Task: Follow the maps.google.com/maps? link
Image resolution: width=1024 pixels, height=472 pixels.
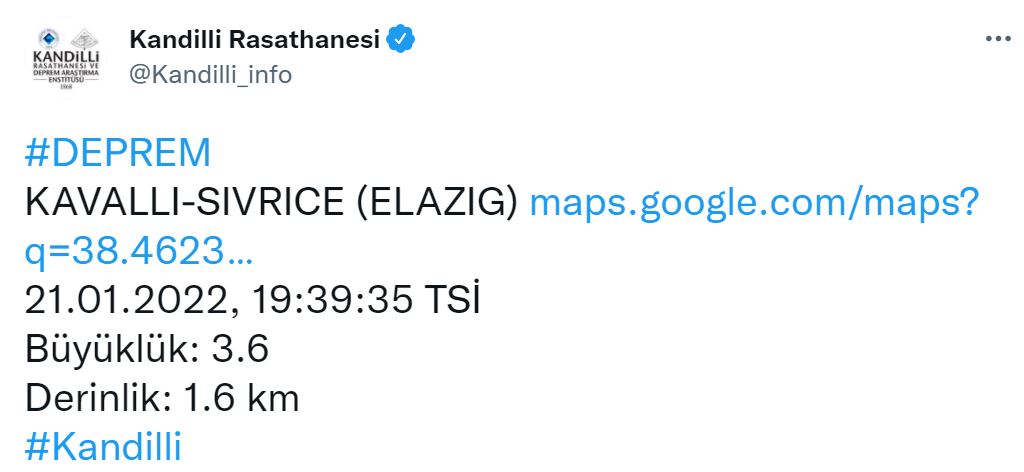Action: coord(752,203)
